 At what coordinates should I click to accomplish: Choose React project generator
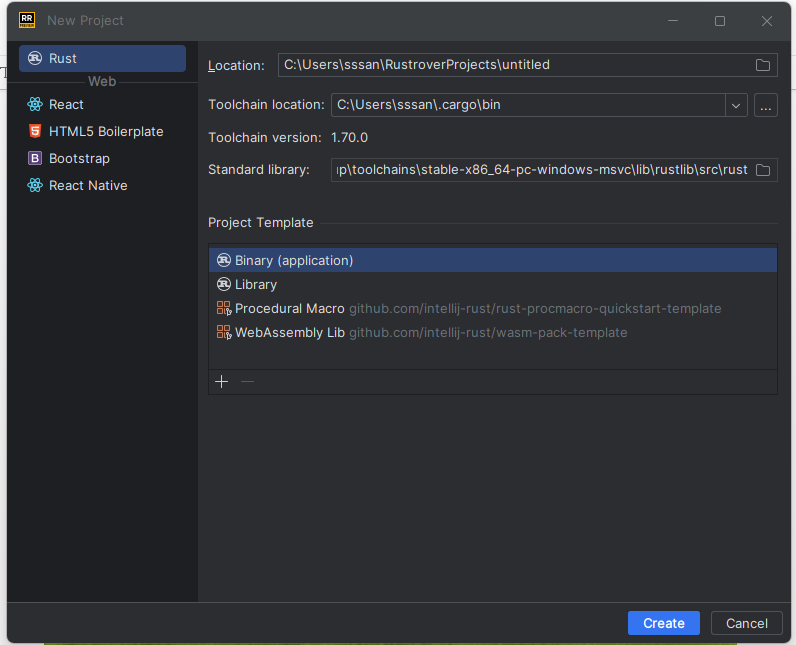pos(66,104)
